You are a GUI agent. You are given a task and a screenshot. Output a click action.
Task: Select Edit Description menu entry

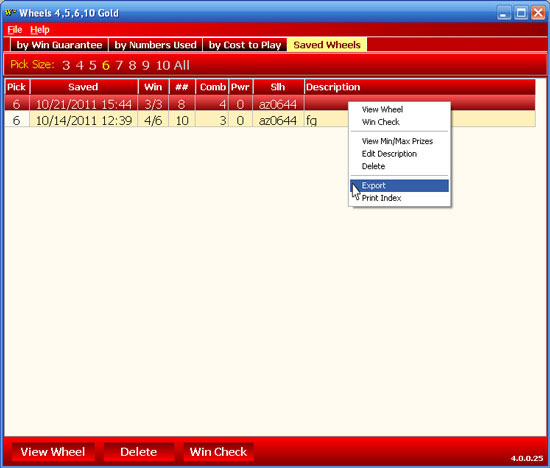[400, 154]
